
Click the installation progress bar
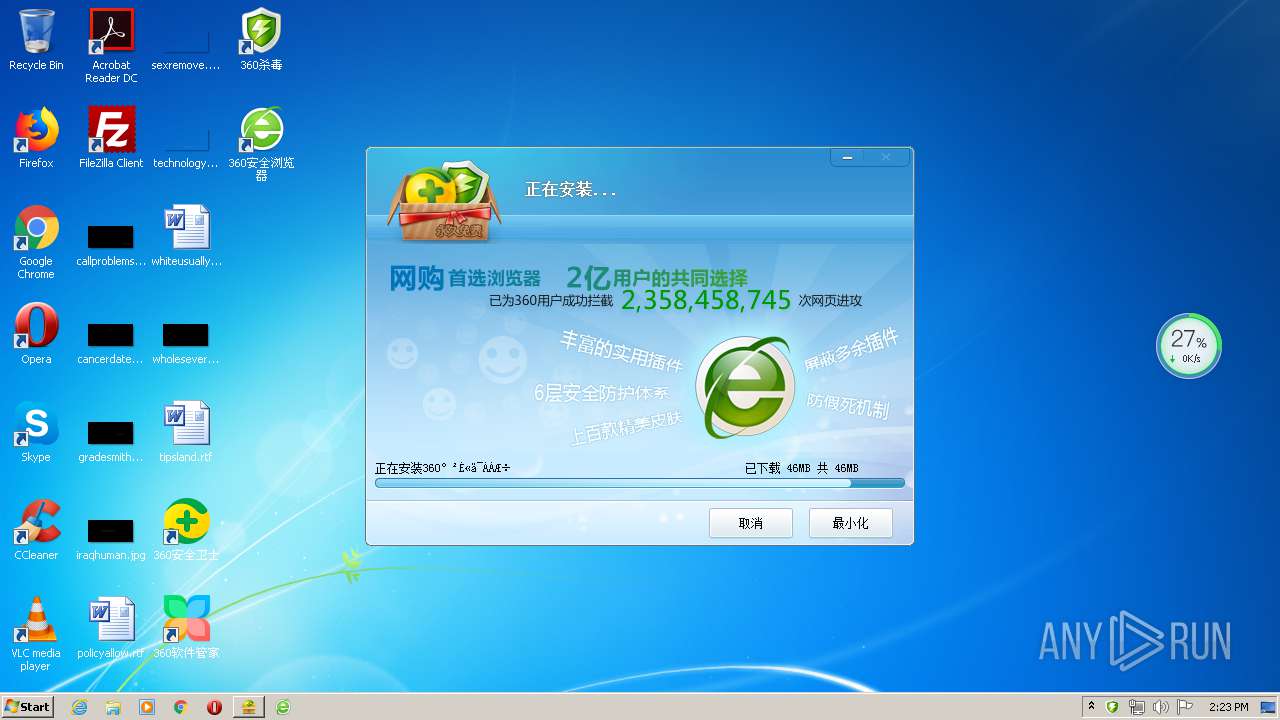pos(640,483)
